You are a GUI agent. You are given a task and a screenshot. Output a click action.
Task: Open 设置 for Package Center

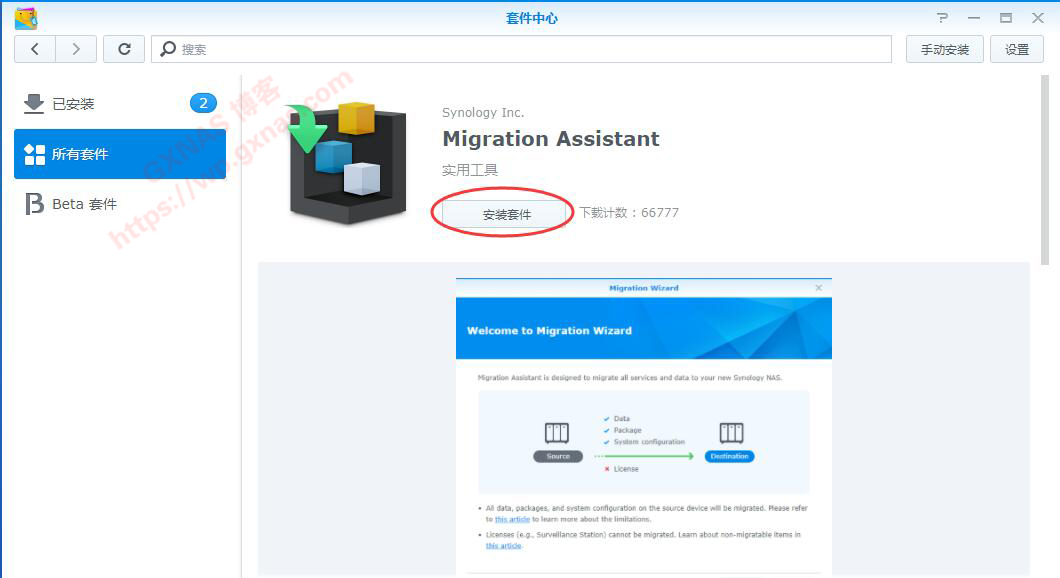click(x=1016, y=49)
